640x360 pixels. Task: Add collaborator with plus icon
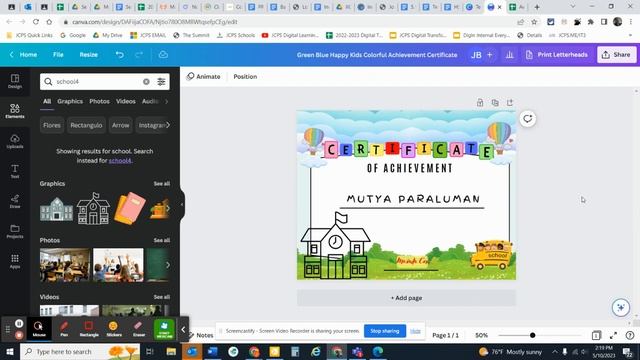[x=489, y=55]
